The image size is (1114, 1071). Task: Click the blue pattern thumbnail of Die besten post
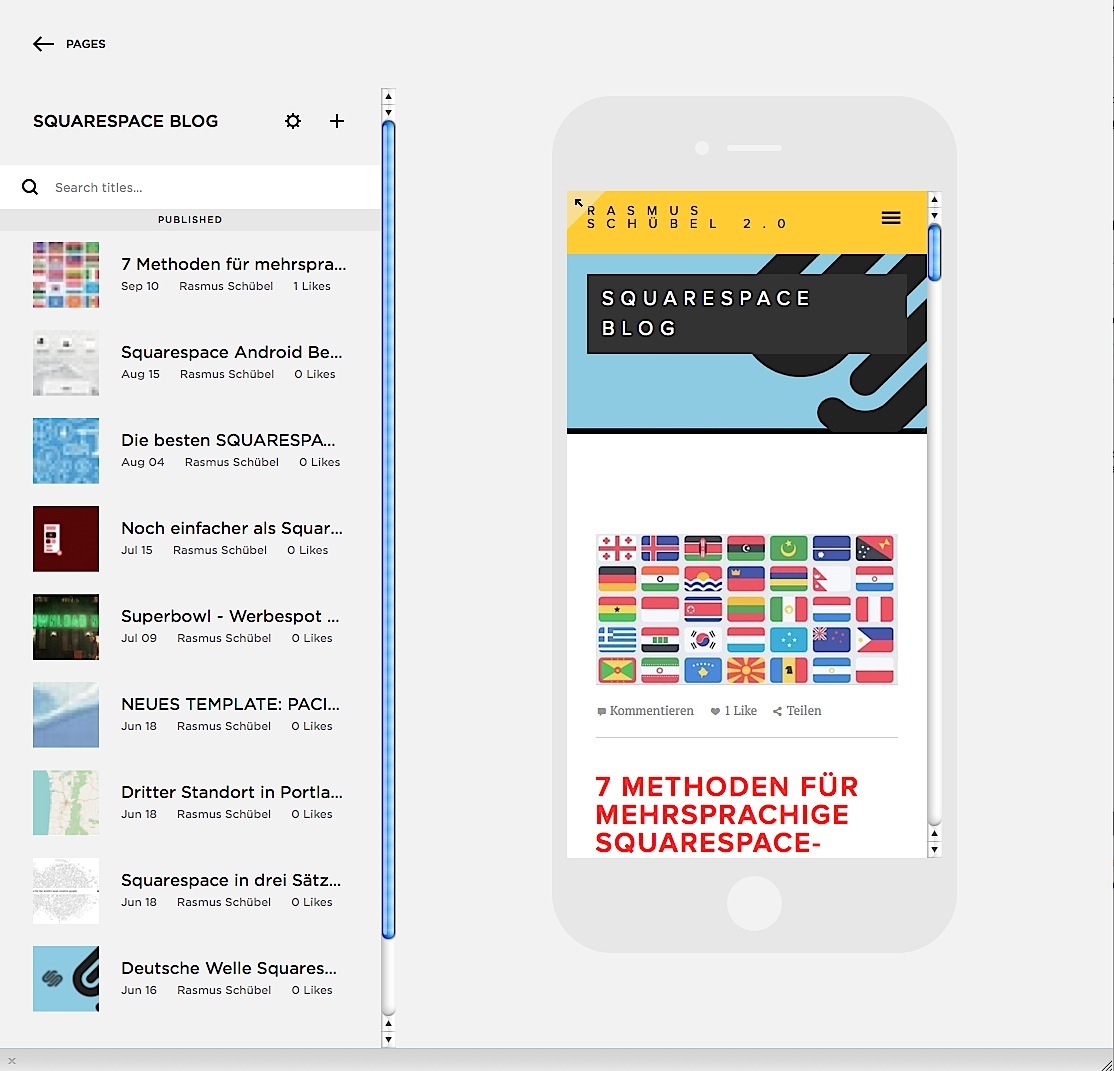[x=66, y=451]
